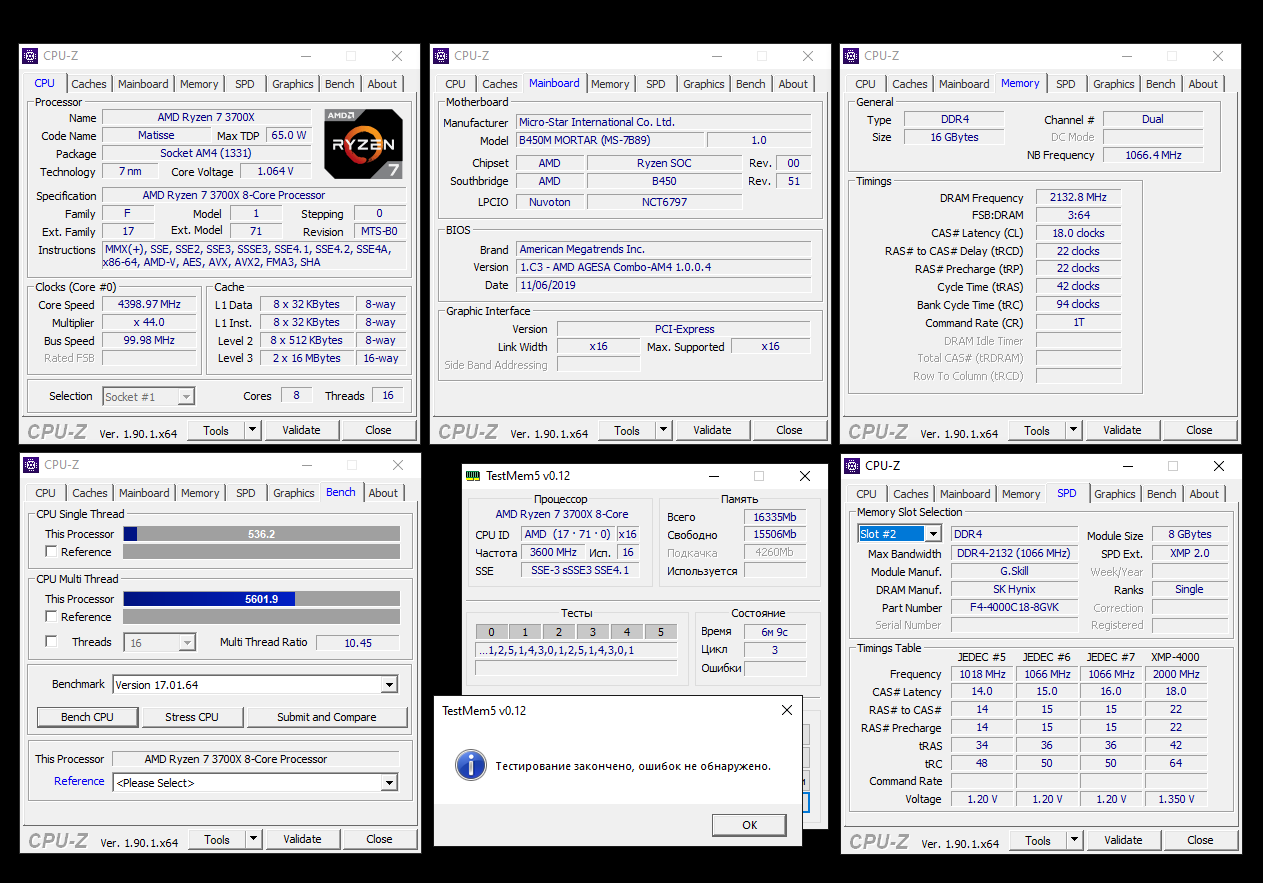Click CPU-Z icon in the Bench window title bar
This screenshot has height=883, width=1263.
(31, 465)
